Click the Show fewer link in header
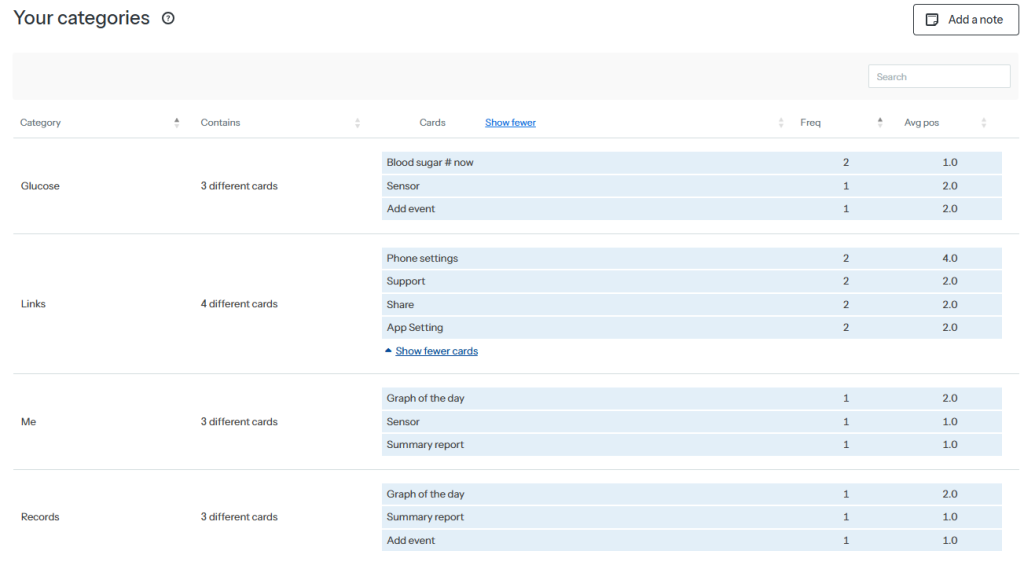 pos(510,123)
